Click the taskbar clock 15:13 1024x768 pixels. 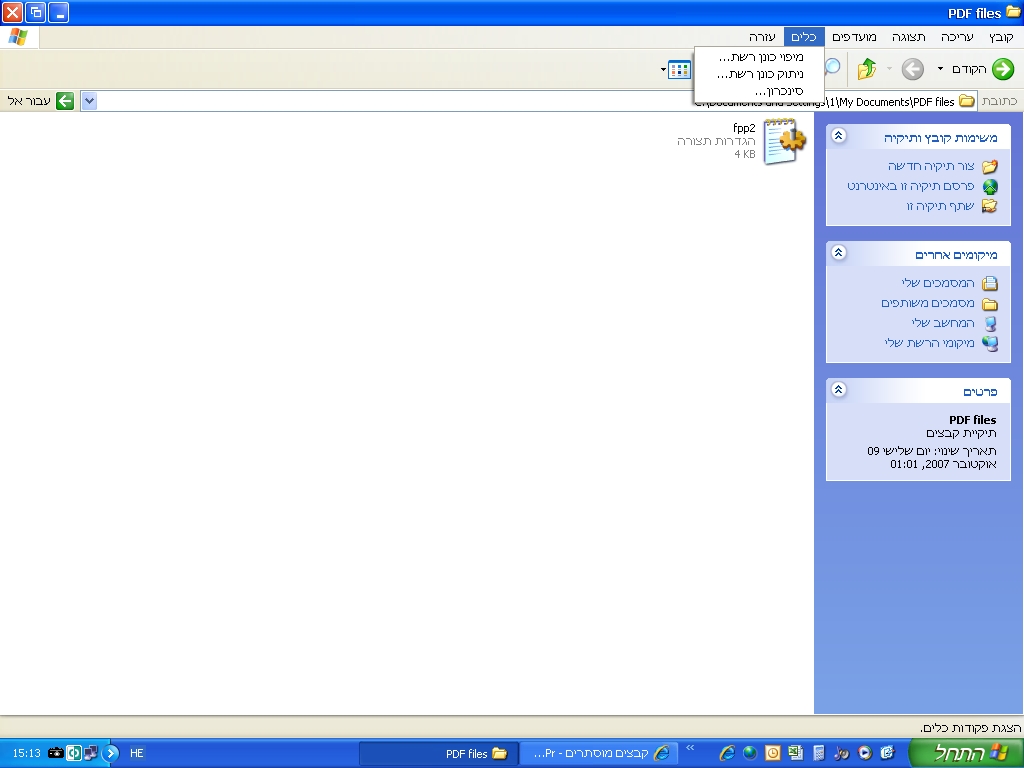tap(26, 753)
